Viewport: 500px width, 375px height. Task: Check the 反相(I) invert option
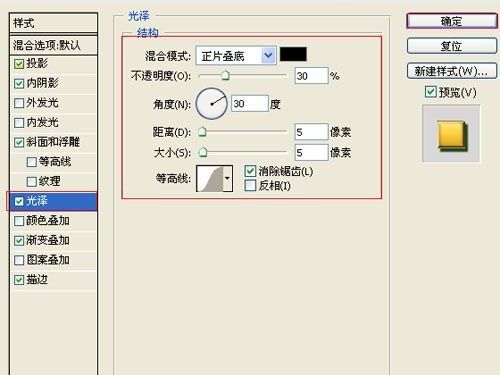coord(250,185)
